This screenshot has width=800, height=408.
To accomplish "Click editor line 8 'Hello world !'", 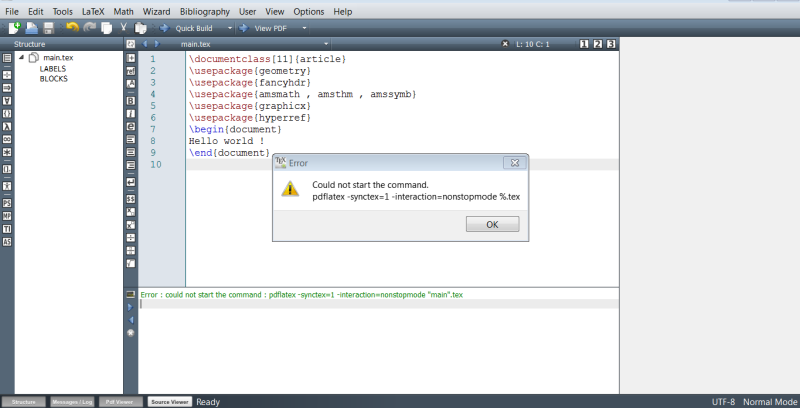I will click(x=227, y=141).
